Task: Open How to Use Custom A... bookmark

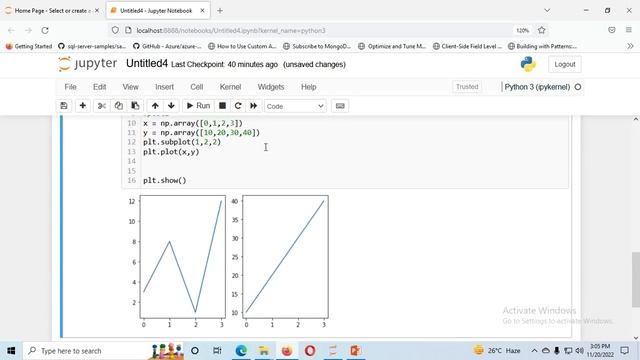Action: tap(242, 46)
